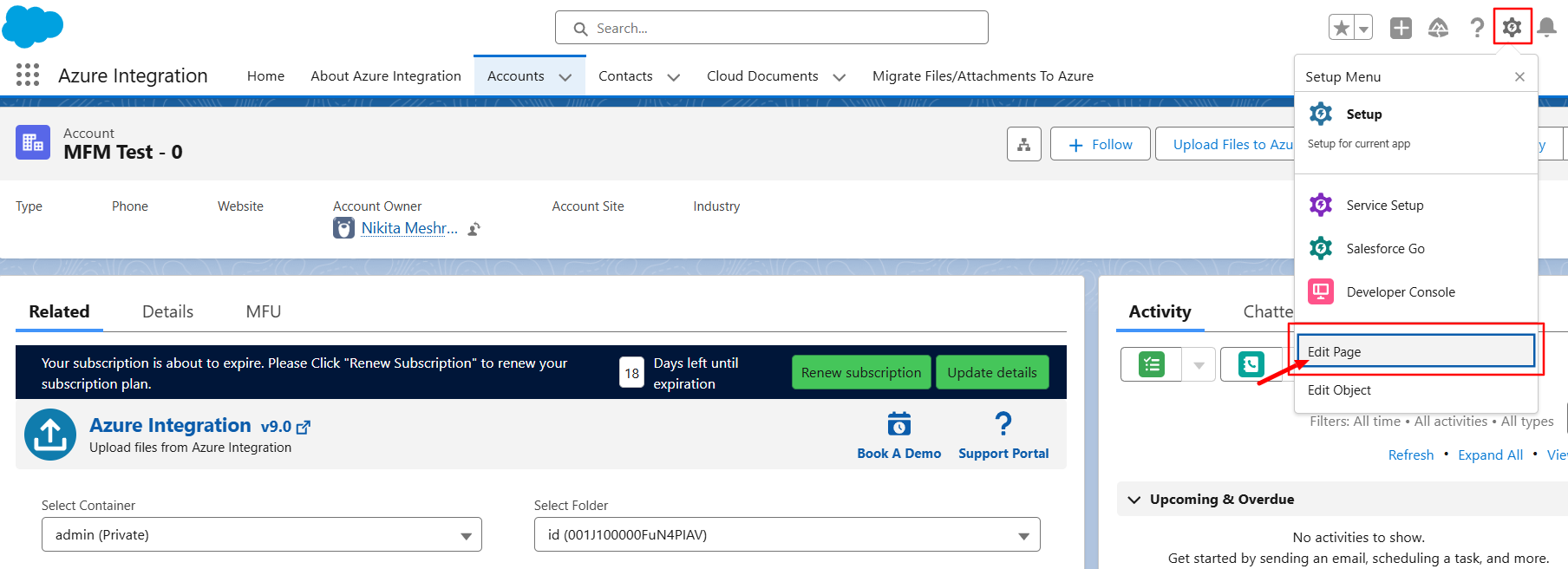The image size is (1568, 569).
Task: Click Support Portal question icon
Action: pyautogui.click(x=1003, y=424)
